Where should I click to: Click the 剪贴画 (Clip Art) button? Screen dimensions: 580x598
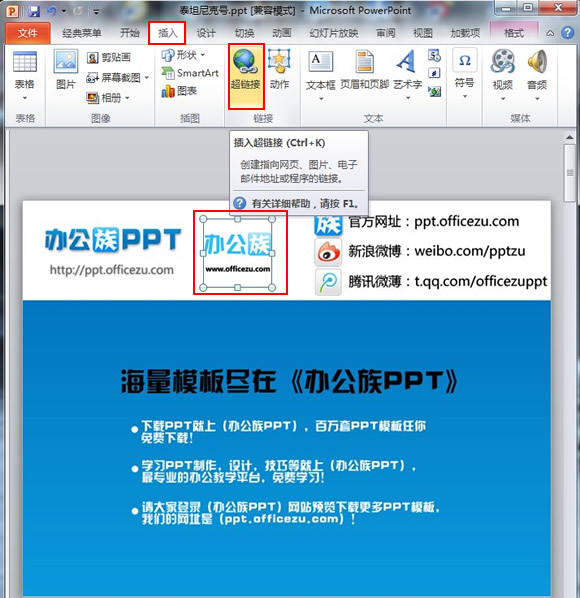click(109, 58)
